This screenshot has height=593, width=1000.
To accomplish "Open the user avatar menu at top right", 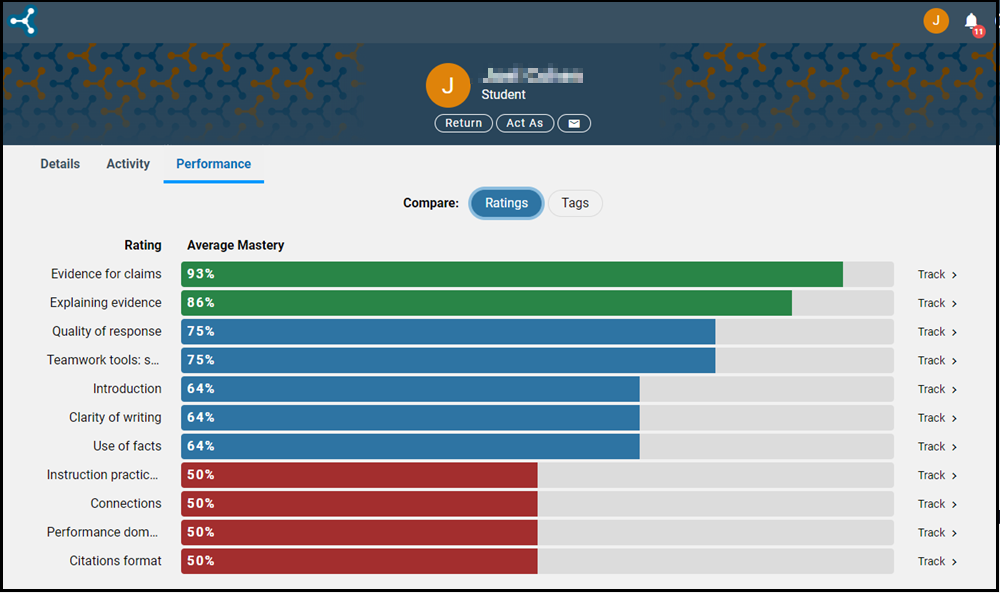I will (936, 21).
